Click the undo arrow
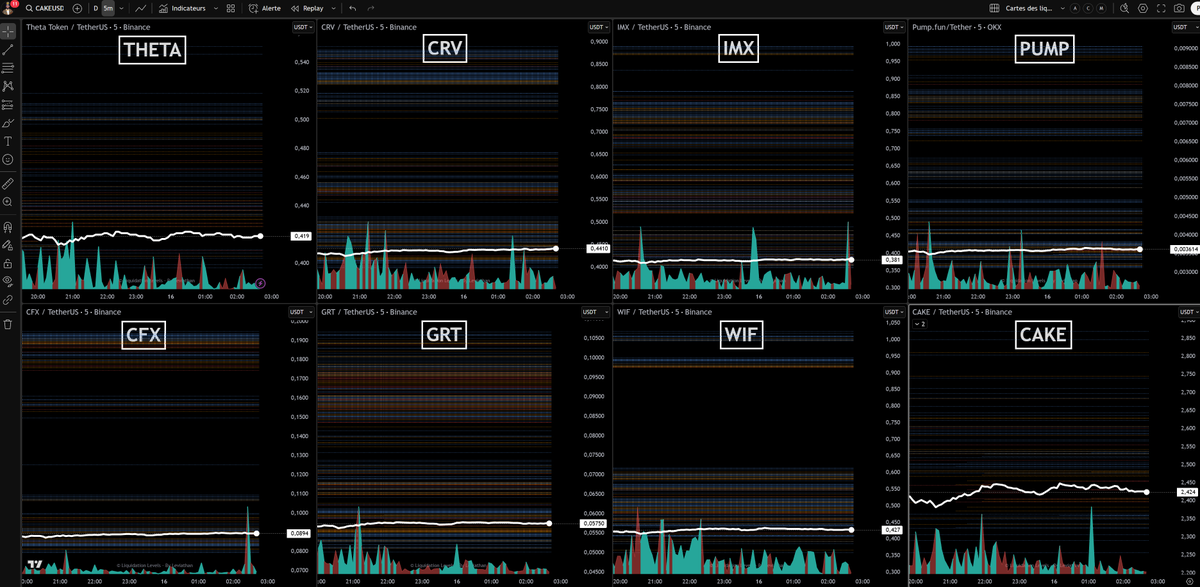The image size is (1200, 587). point(353,8)
